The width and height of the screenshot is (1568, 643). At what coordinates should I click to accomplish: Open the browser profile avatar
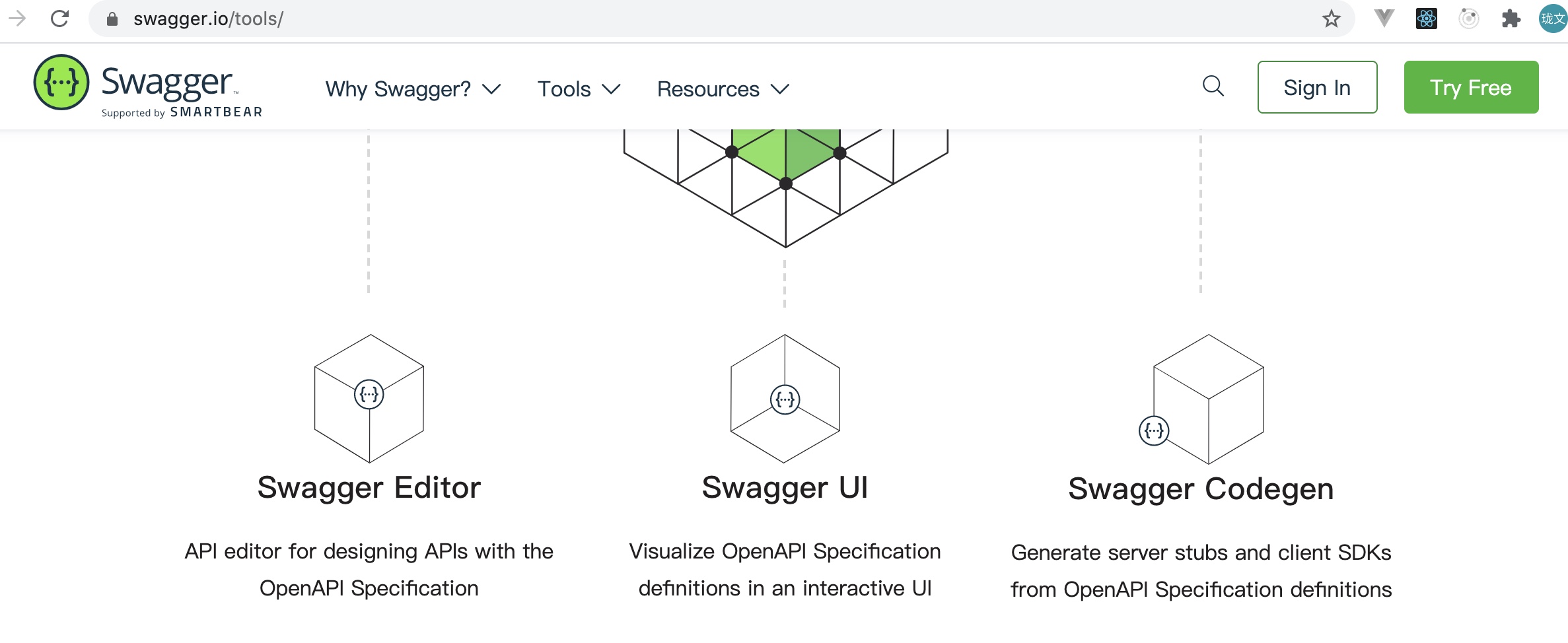1552,18
